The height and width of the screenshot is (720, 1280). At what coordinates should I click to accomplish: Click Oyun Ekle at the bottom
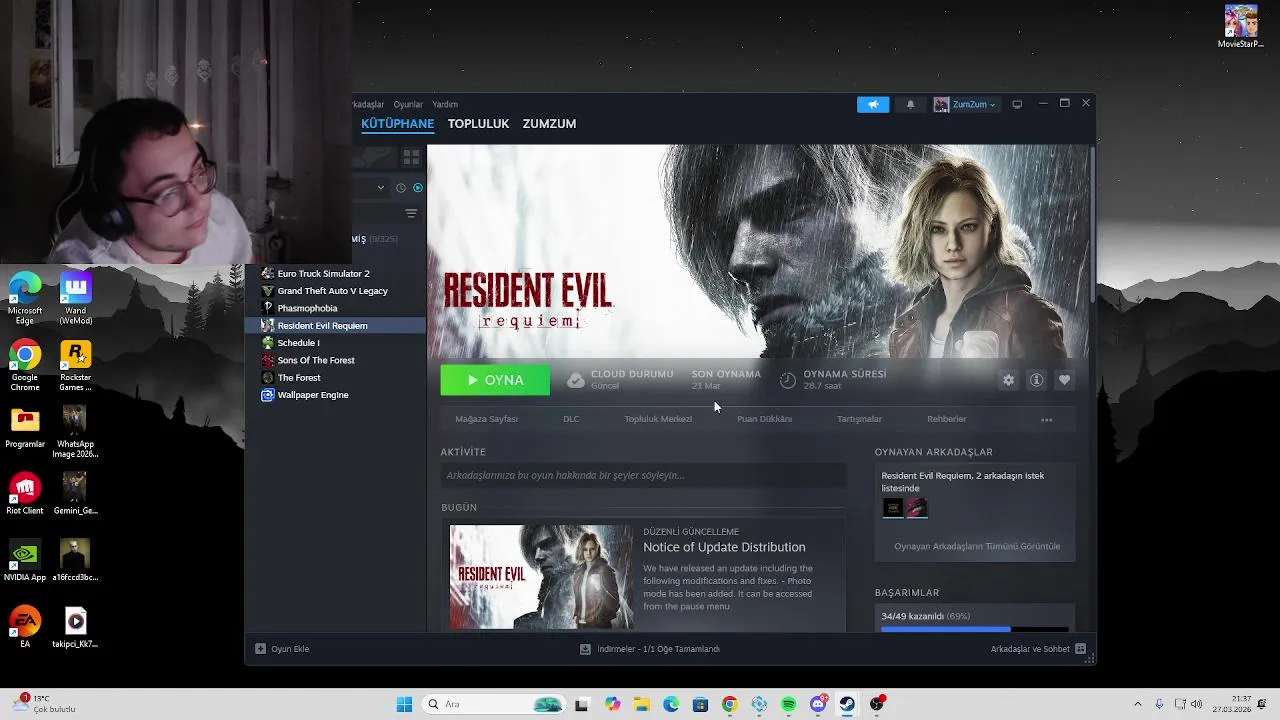(283, 649)
